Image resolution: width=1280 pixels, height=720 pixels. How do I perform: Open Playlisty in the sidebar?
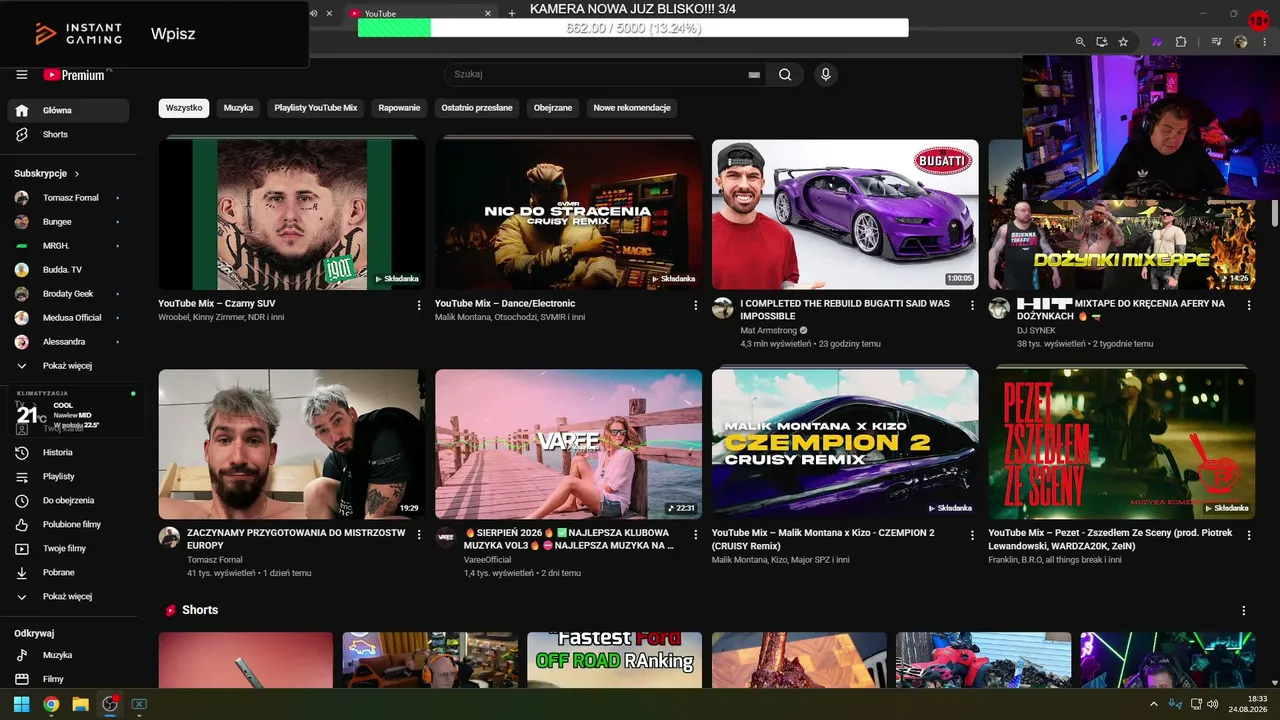point(68,476)
